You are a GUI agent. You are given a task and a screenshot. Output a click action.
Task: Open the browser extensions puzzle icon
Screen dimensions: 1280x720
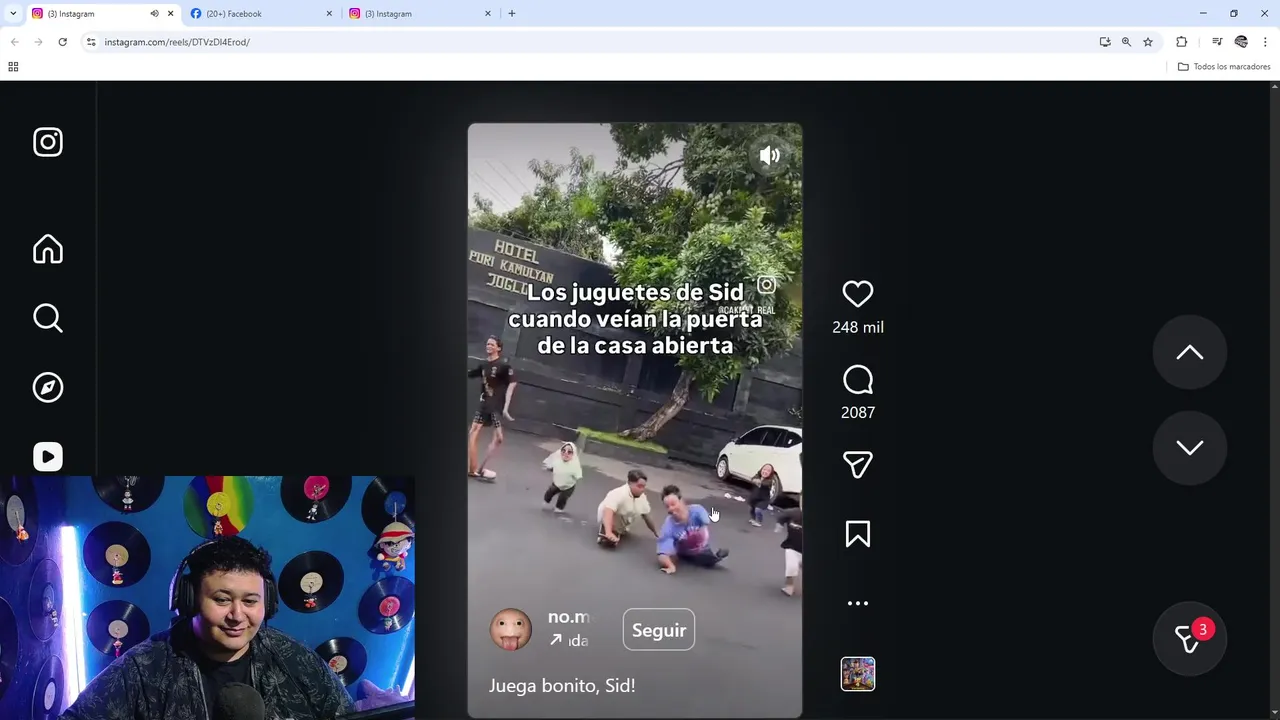click(1182, 42)
